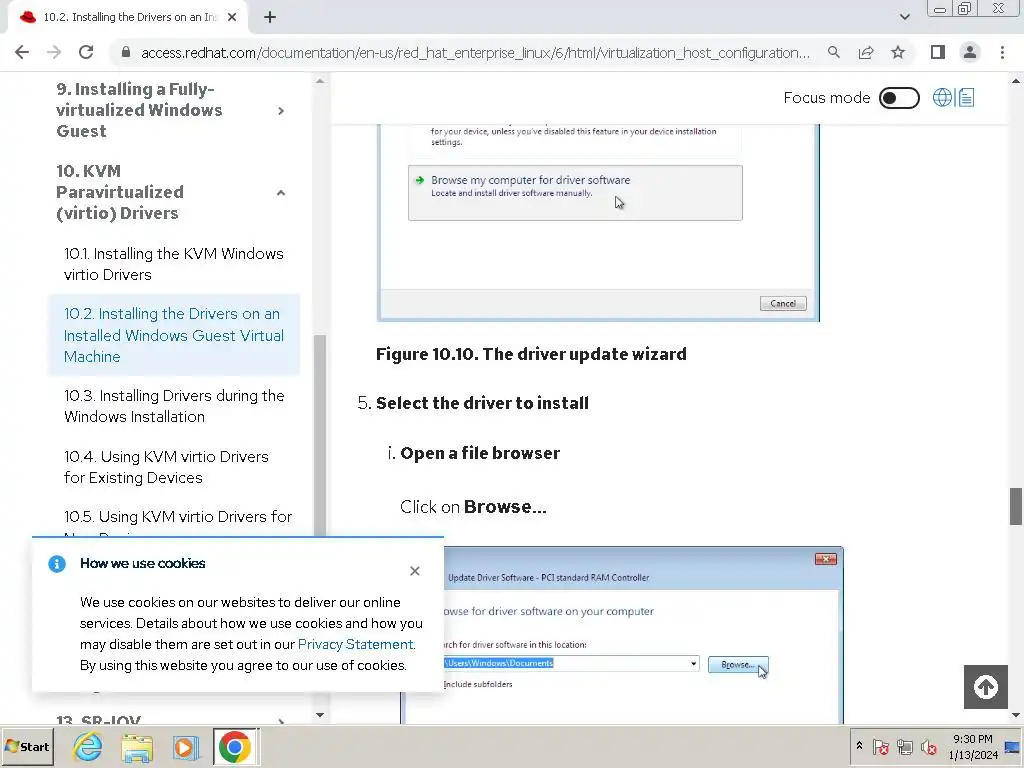Open network status tray icon

tap(904, 746)
